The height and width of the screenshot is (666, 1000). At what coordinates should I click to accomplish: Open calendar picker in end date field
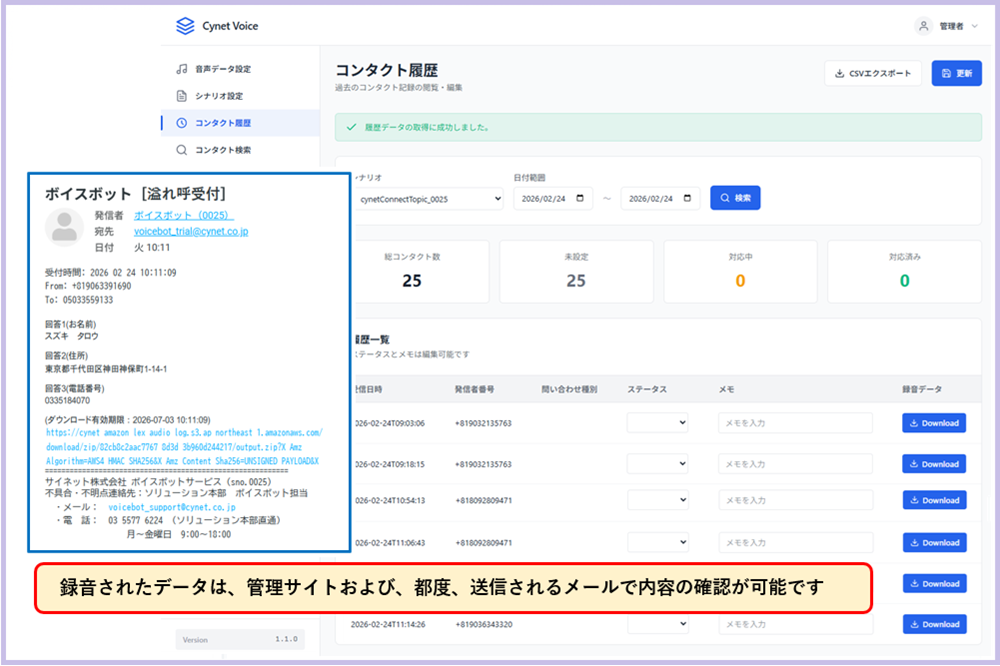(x=687, y=198)
